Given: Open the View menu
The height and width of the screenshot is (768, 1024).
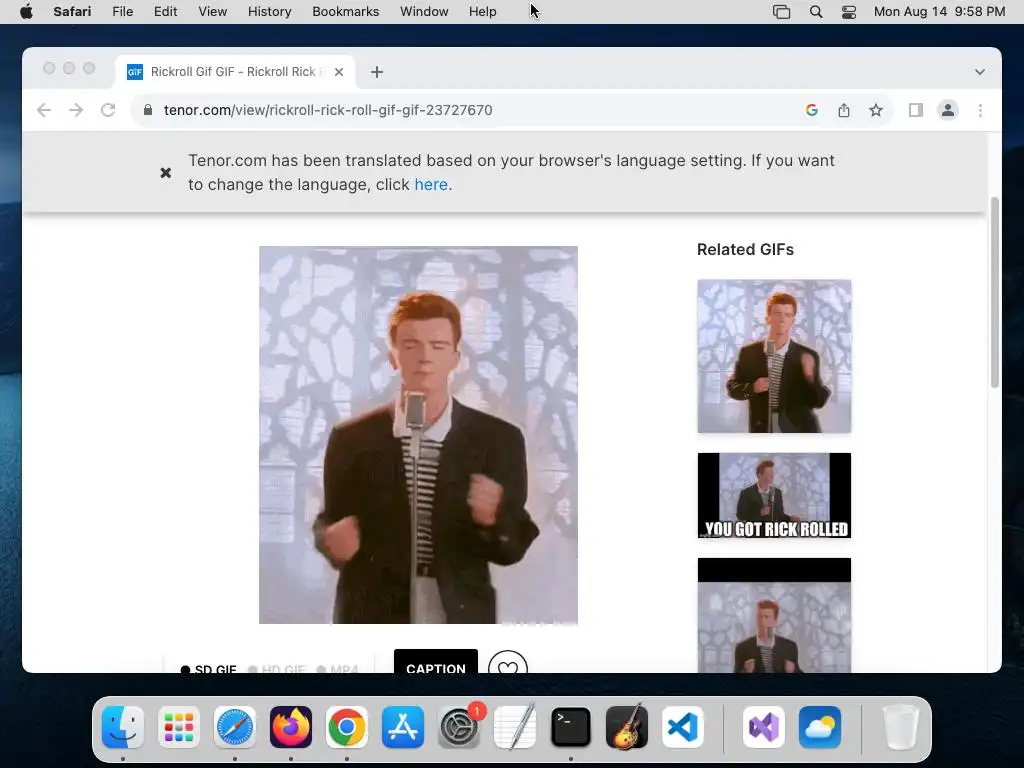Looking at the screenshot, I should 212,12.
